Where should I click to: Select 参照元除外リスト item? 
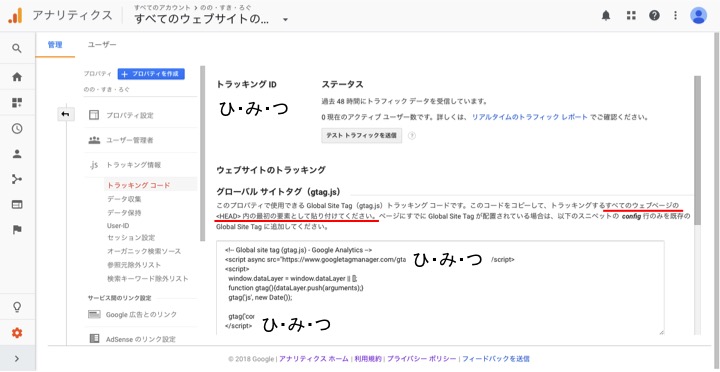click(134, 265)
